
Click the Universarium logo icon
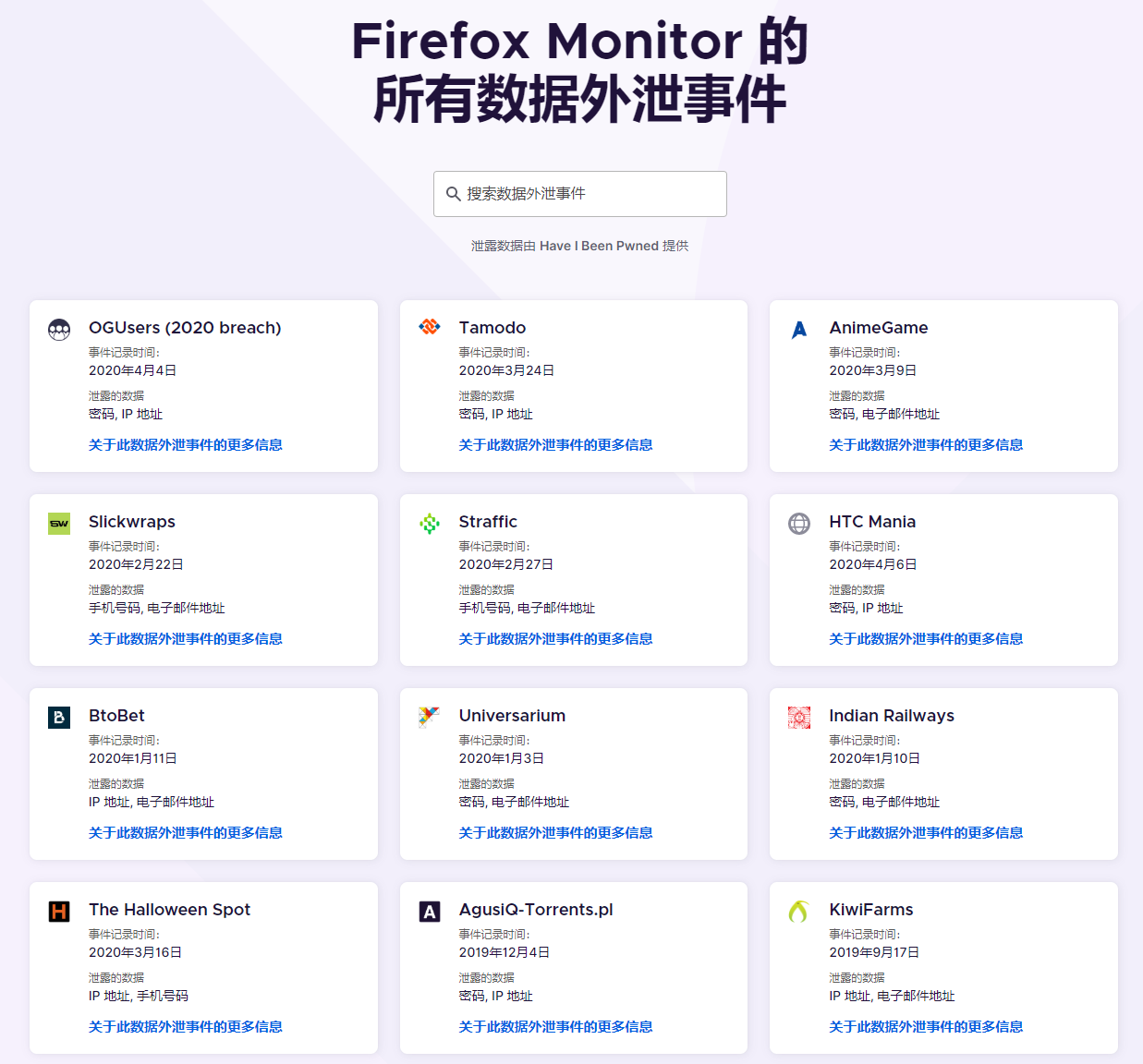429,717
